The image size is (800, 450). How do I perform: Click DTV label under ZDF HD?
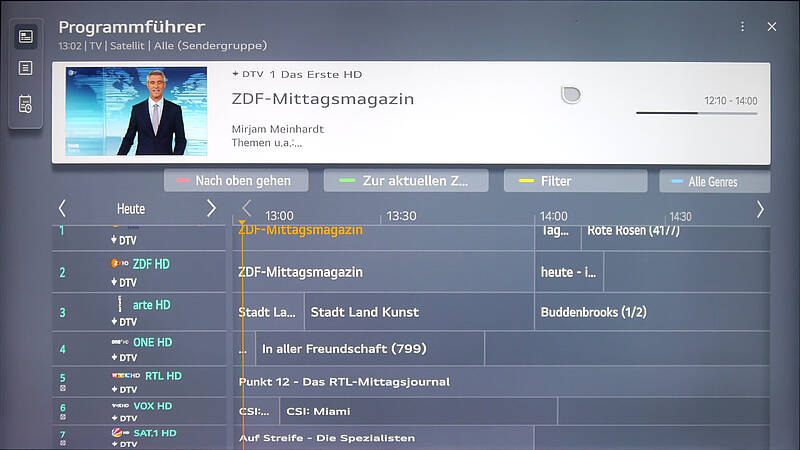coord(124,282)
